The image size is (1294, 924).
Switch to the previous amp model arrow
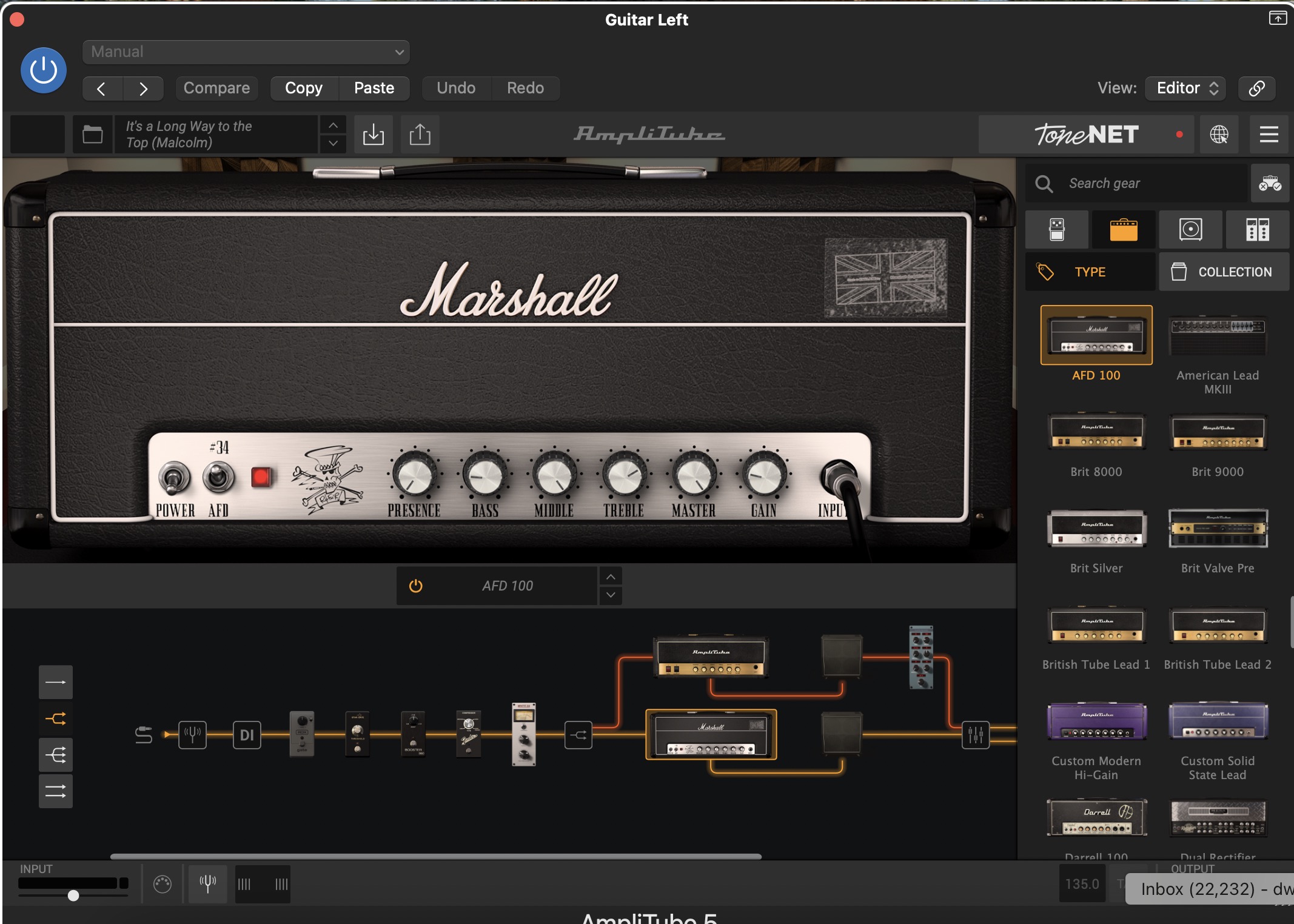point(611,577)
